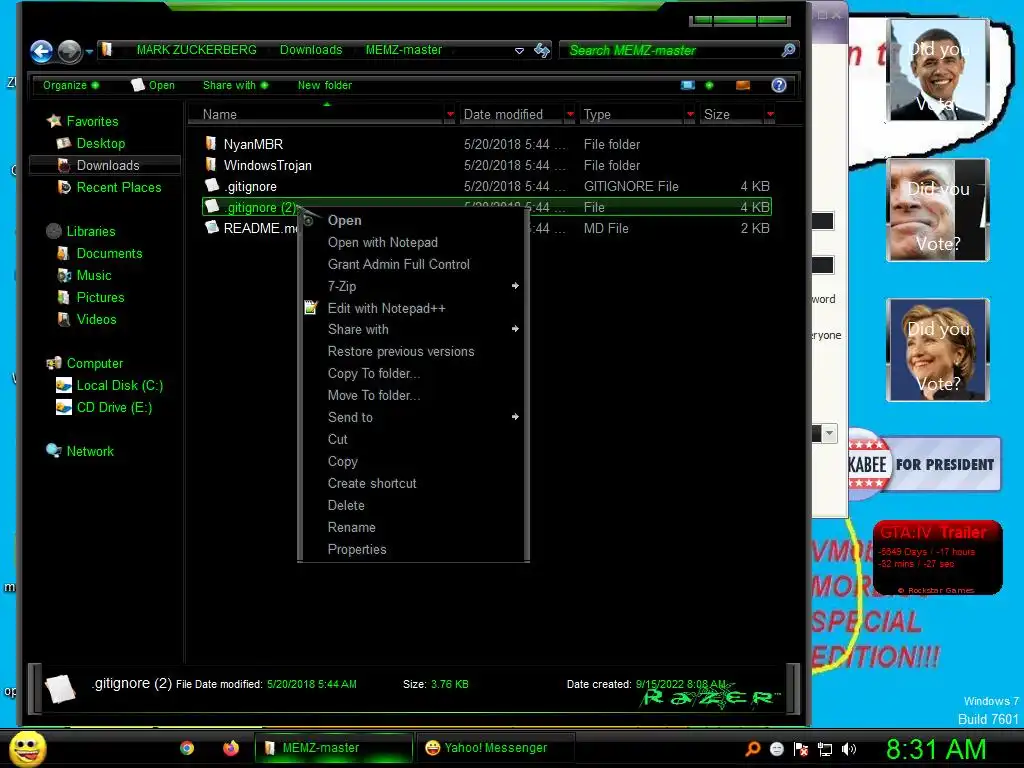Choose Move To folder... in context menu
1024x768 pixels.
coord(413,395)
